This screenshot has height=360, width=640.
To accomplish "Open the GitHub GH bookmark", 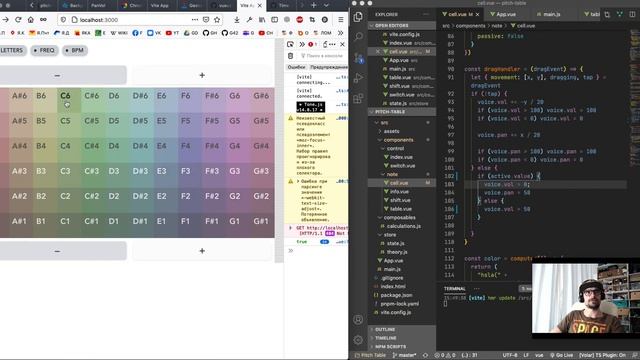I will click(x=210, y=33).
